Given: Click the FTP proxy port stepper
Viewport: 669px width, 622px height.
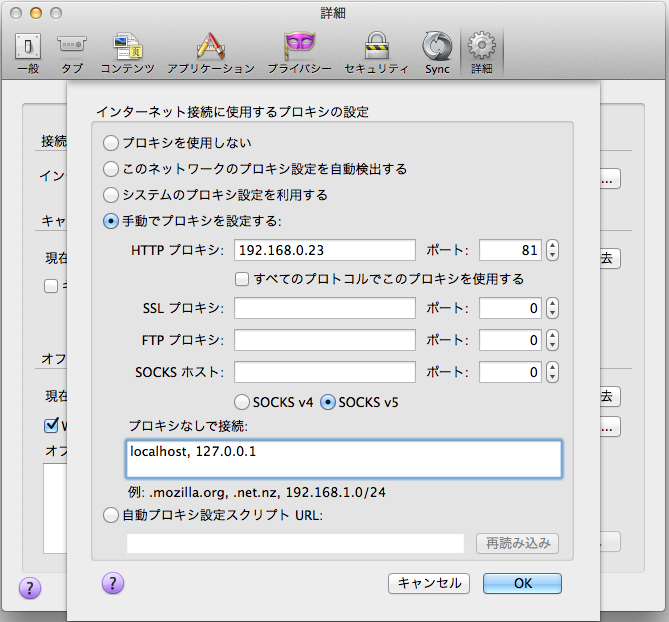Looking at the screenshot, I should (552, 340).
